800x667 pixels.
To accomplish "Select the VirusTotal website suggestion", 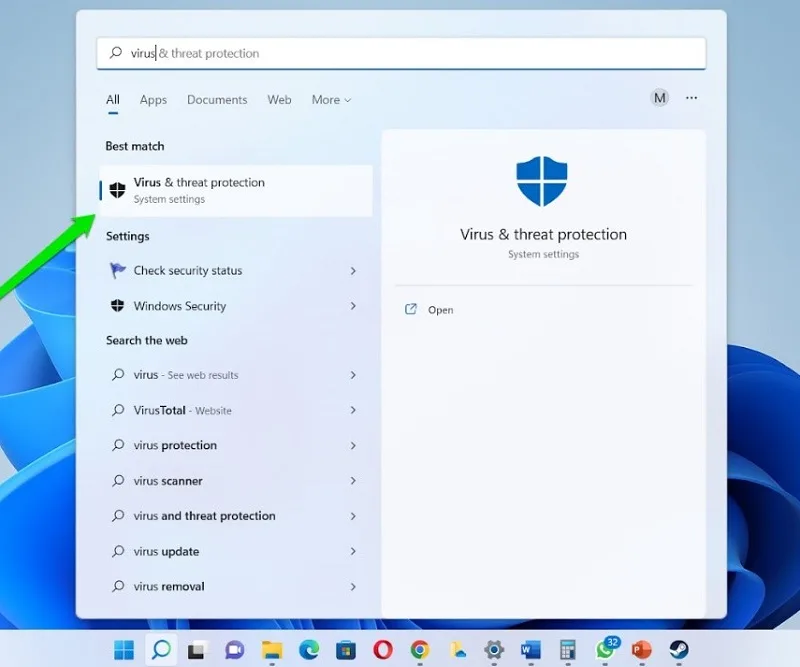I will tap(236, 410).
